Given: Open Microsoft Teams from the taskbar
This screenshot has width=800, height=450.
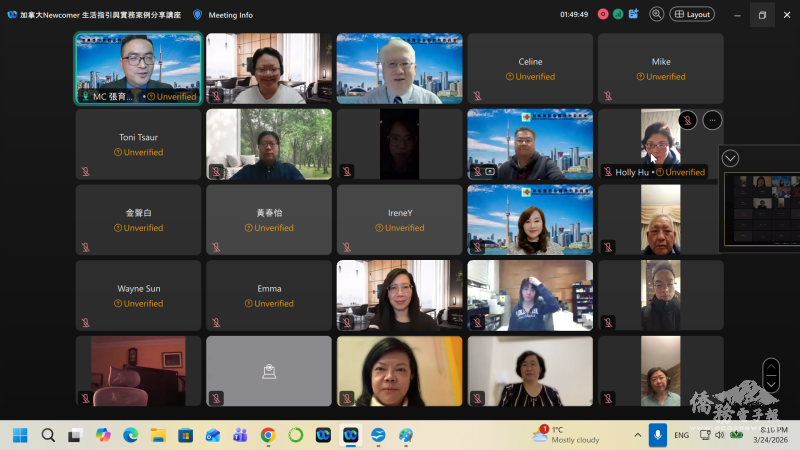Looking at the screenshot, I should pyautogui.click(x=240, y=436).
